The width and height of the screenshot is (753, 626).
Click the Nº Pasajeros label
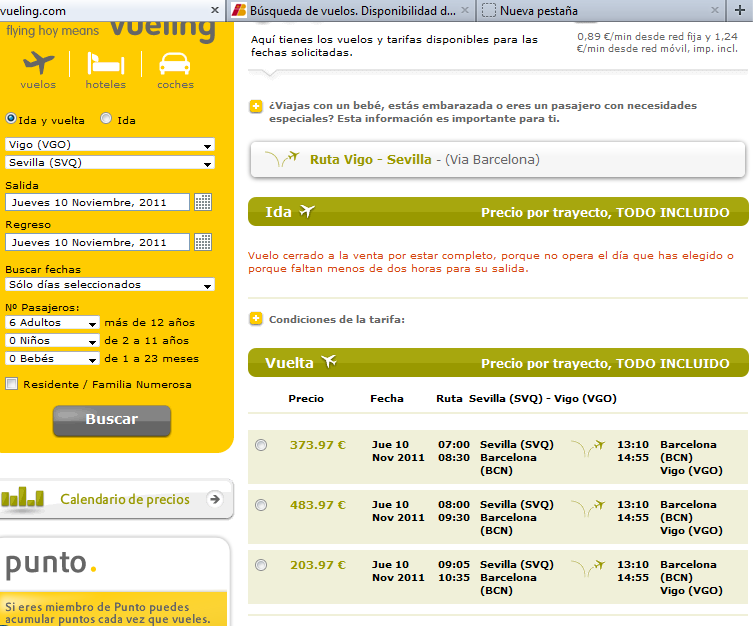(42, 307)
